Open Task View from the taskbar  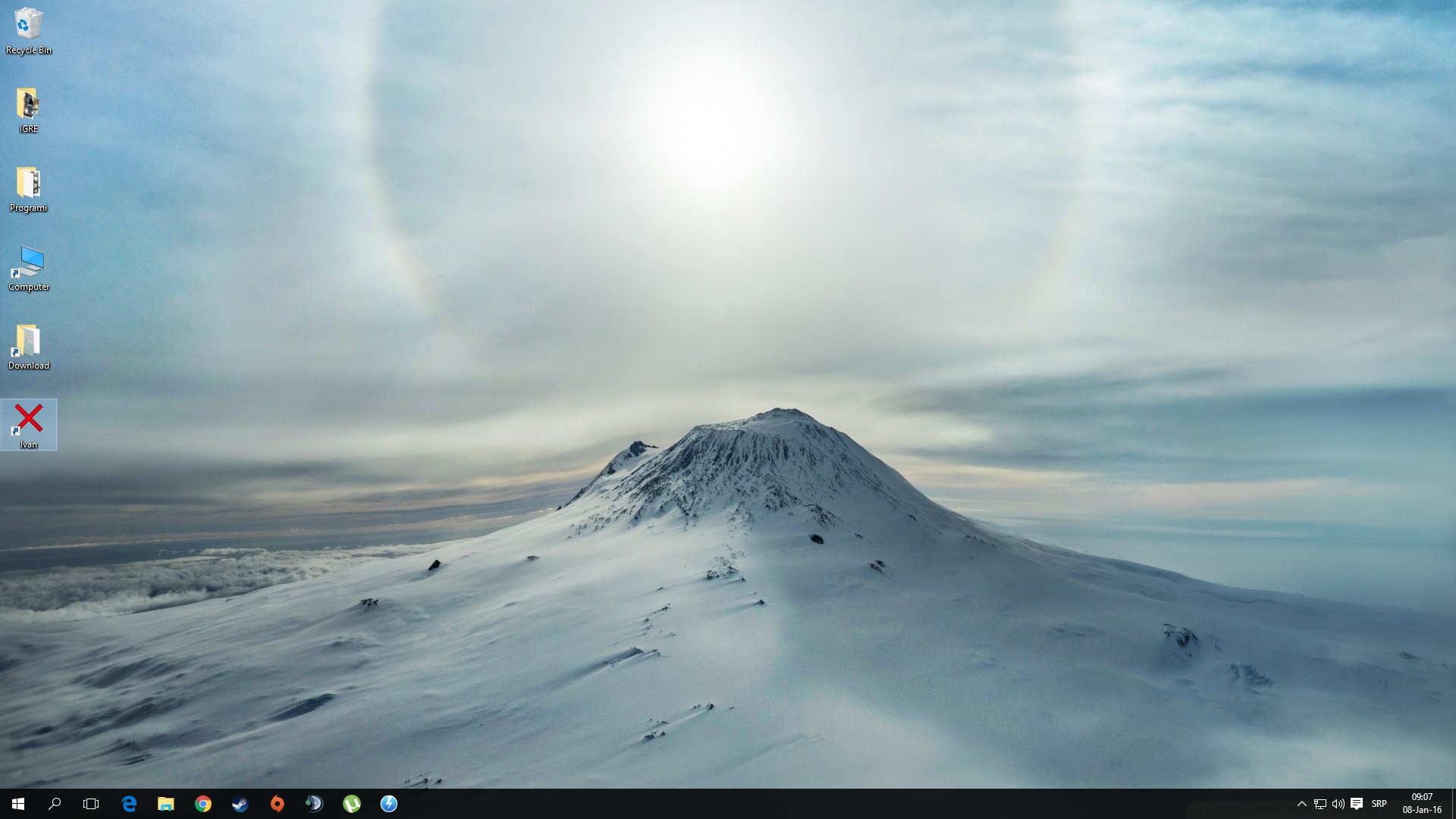(x=91, y=804)
